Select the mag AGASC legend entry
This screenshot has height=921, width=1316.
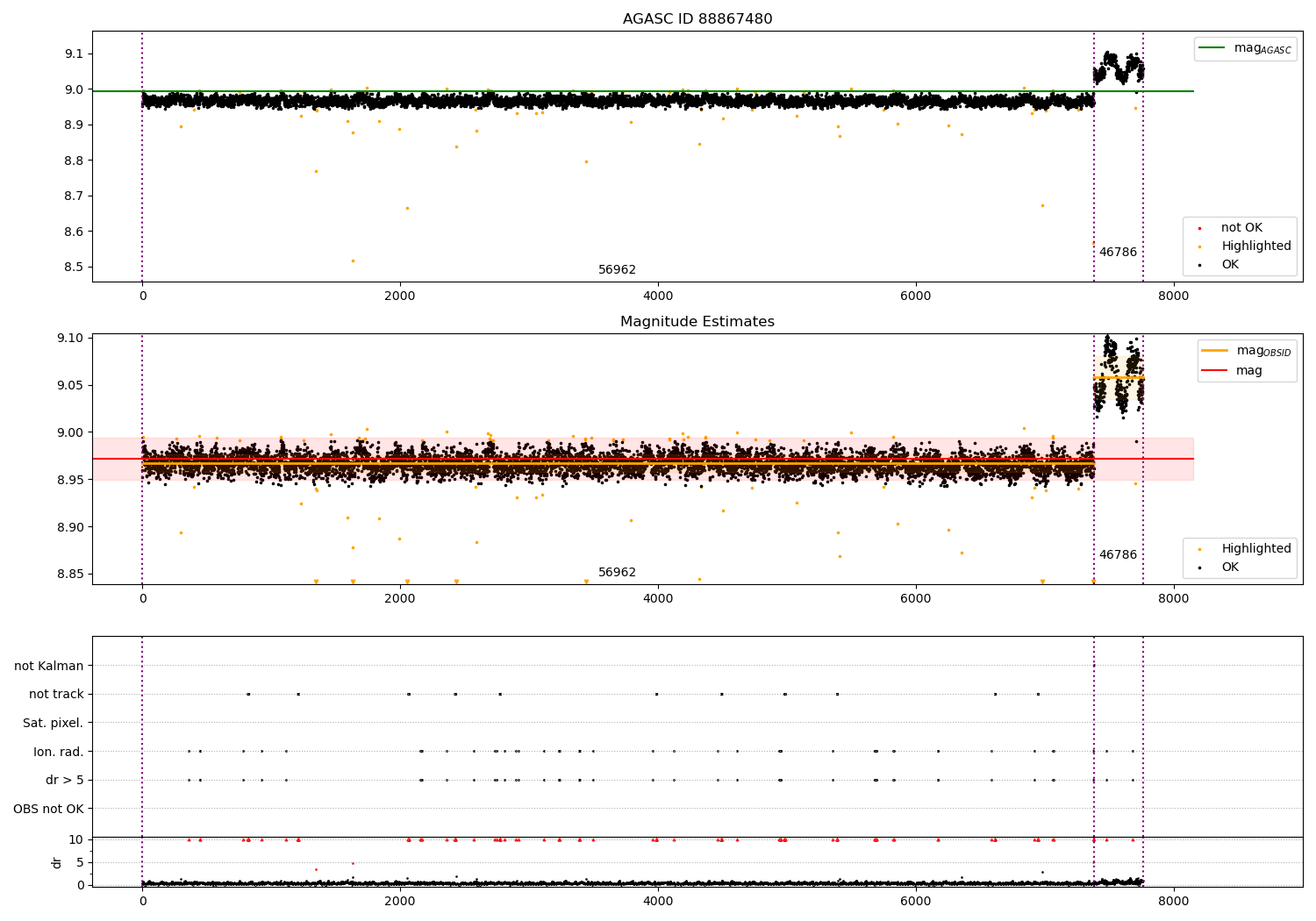click(1246, 48)
